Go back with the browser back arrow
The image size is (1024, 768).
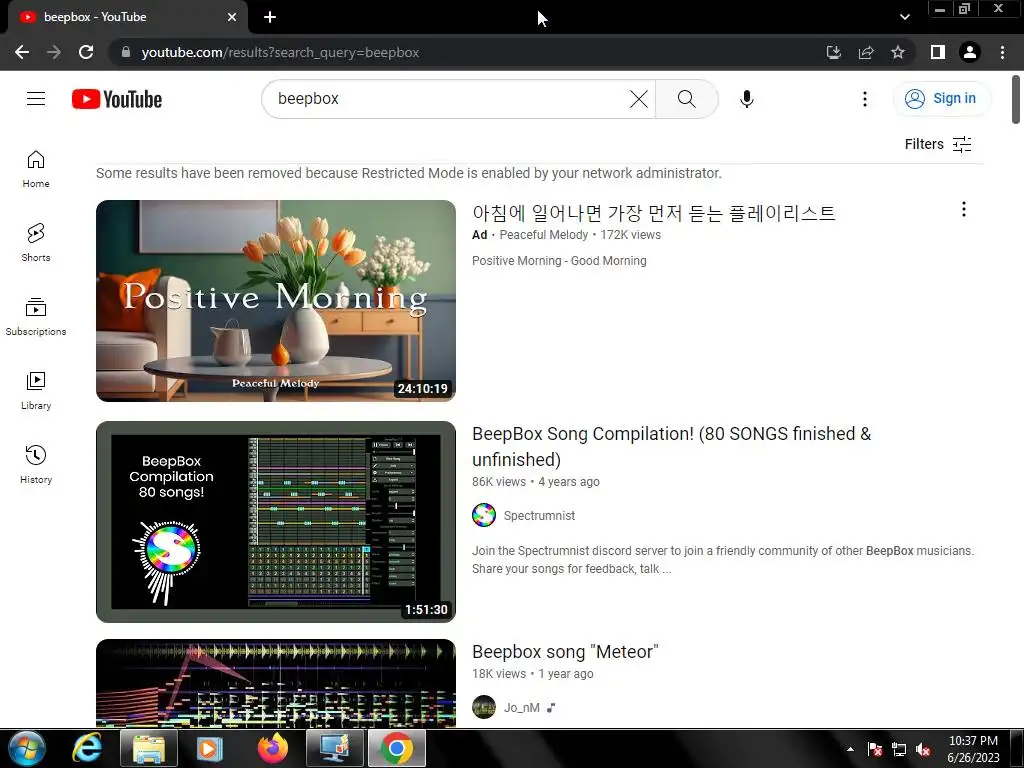pyautogui.click(x=22, y=52)
